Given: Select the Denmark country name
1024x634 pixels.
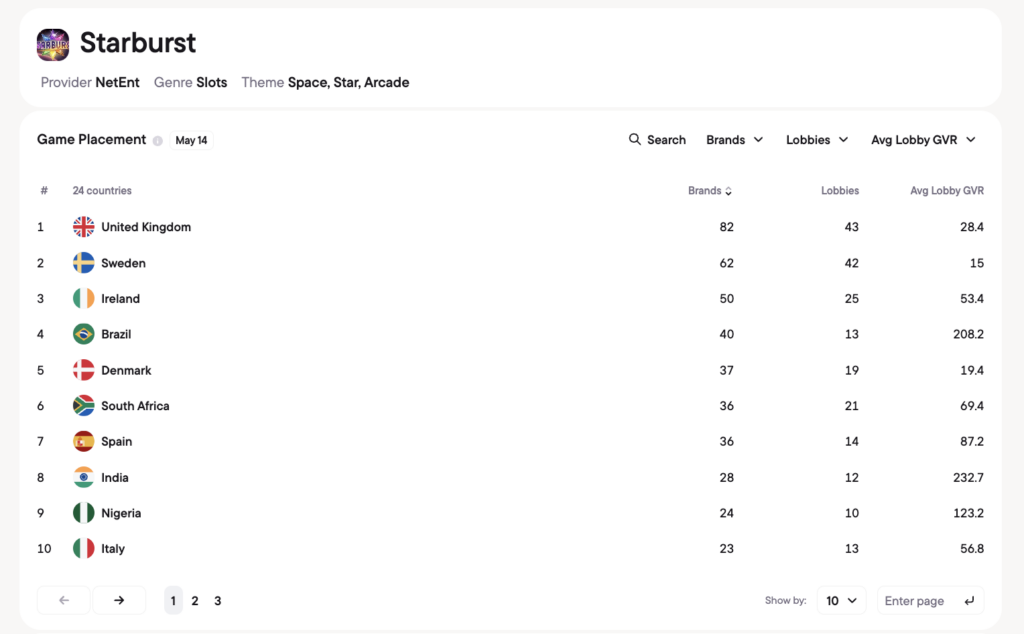Looking at the screenshot, I should point(126,370).
